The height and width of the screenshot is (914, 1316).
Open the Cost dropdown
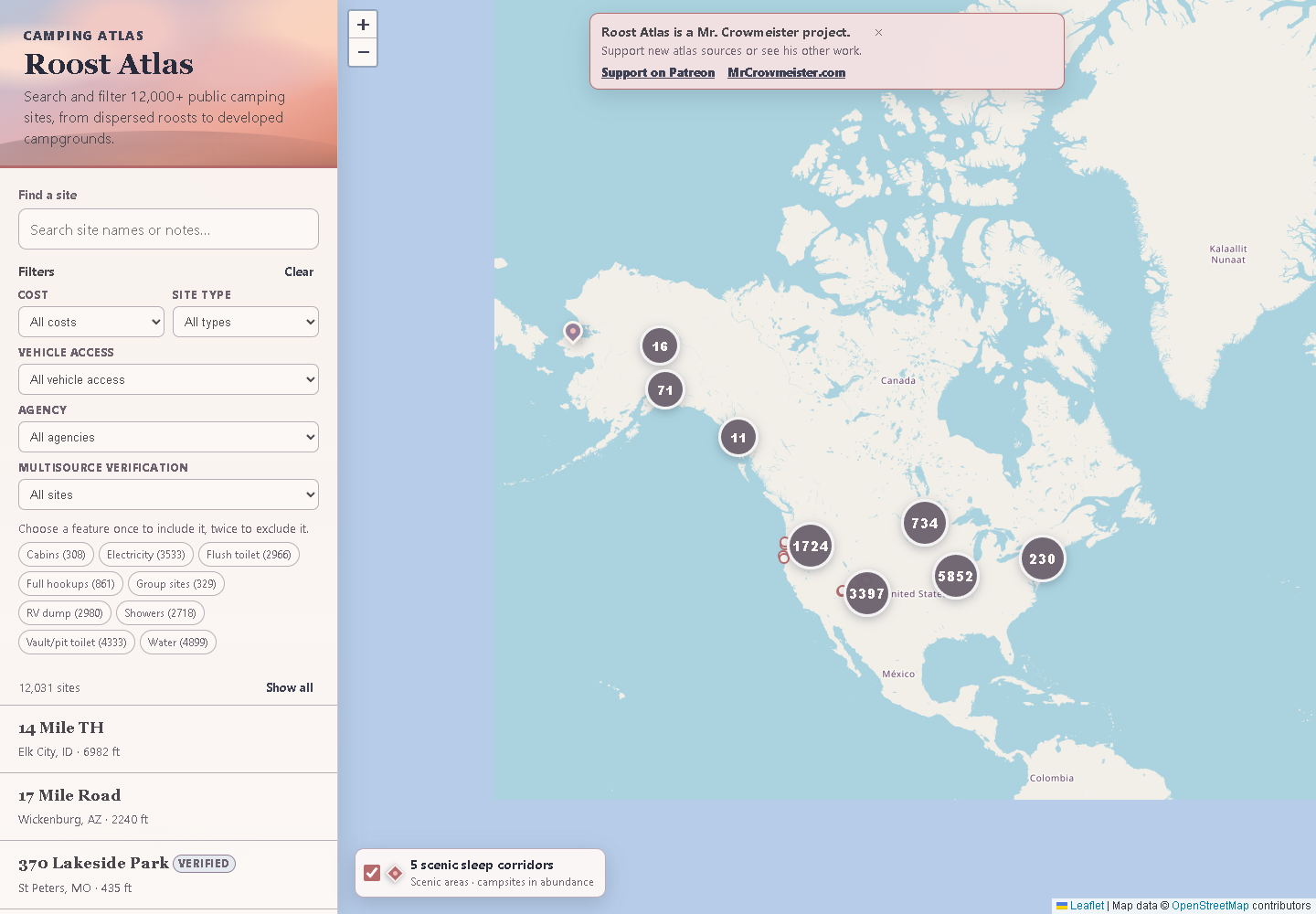coord(91,322)
